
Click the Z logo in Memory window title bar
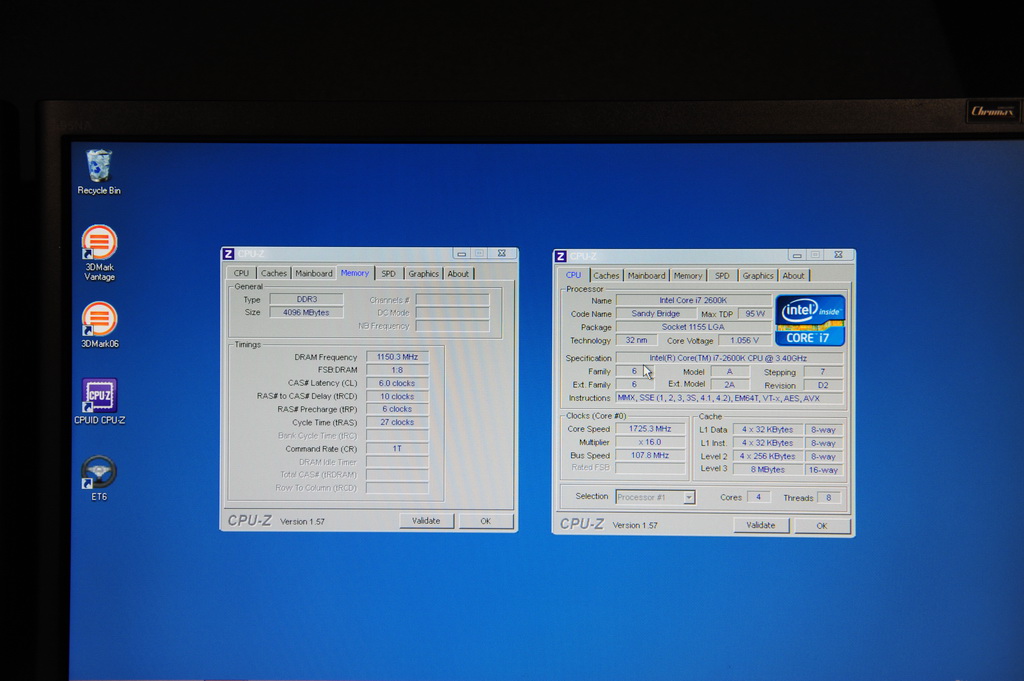[228, 253]
